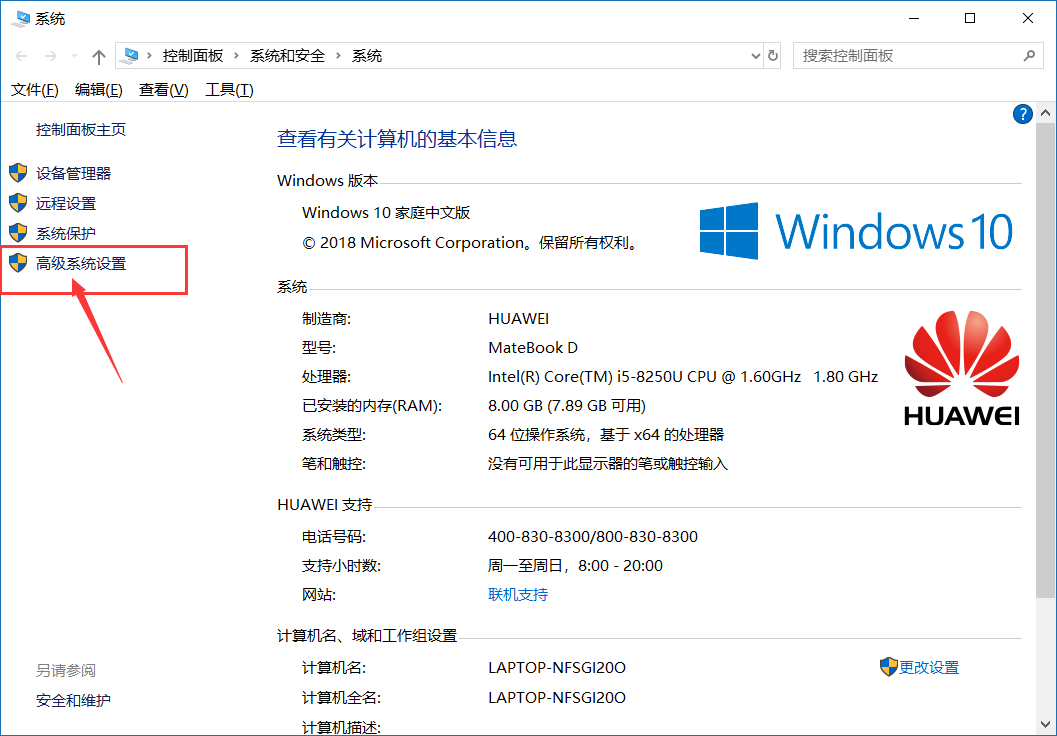Expand chevron after 系统和安全 in breadcrumb

[338, 56]
